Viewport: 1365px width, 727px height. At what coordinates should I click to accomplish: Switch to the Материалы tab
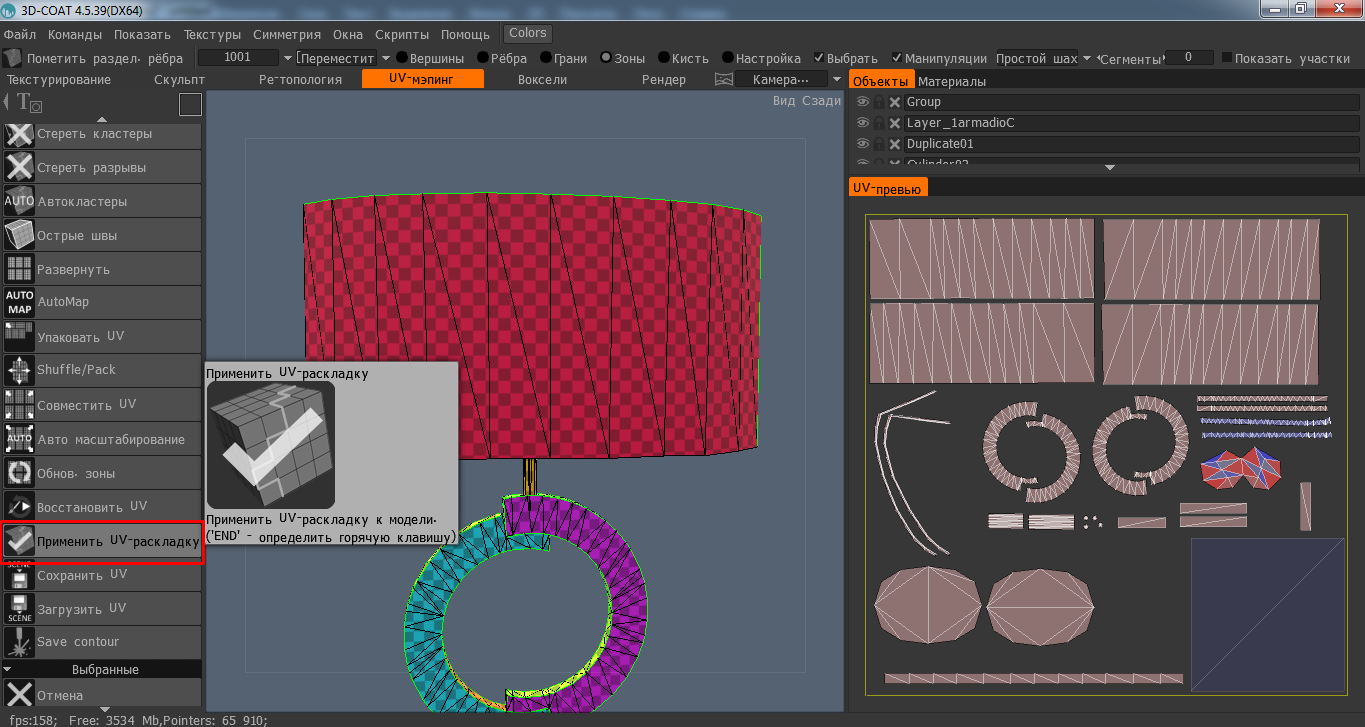[x=952, y=81]
